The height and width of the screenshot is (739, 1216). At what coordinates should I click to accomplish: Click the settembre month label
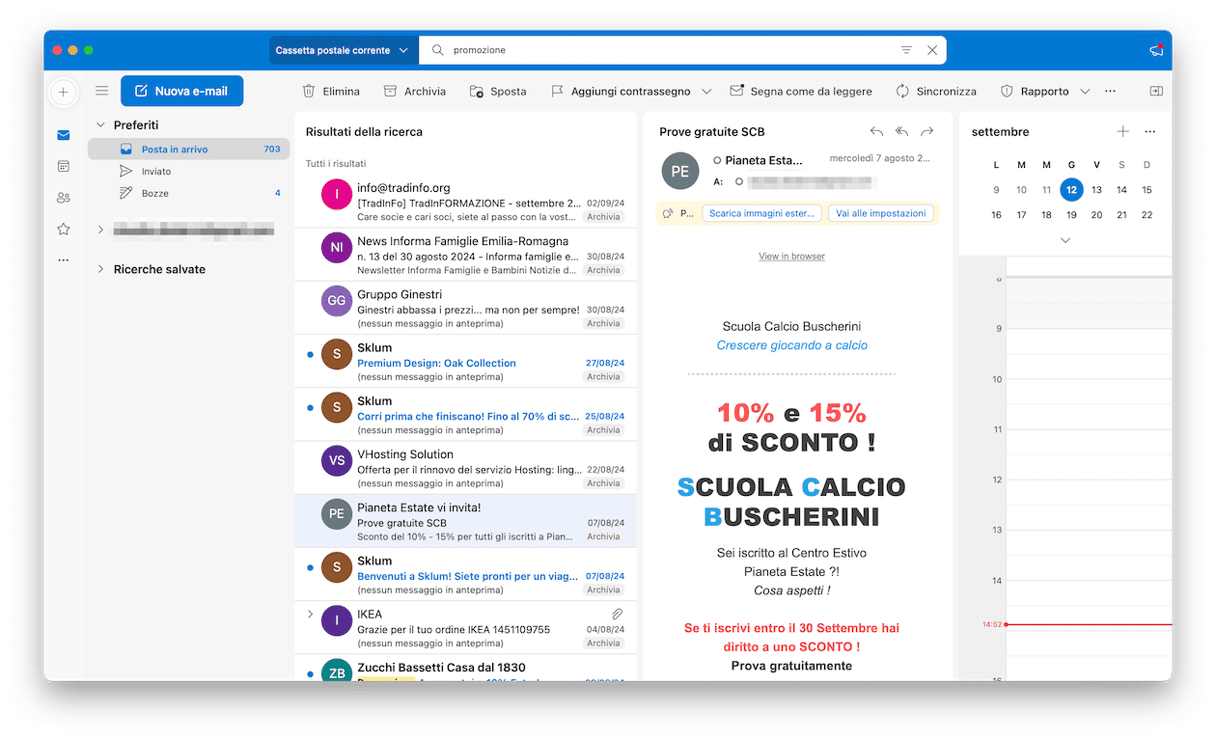[x=1000, y=132]
